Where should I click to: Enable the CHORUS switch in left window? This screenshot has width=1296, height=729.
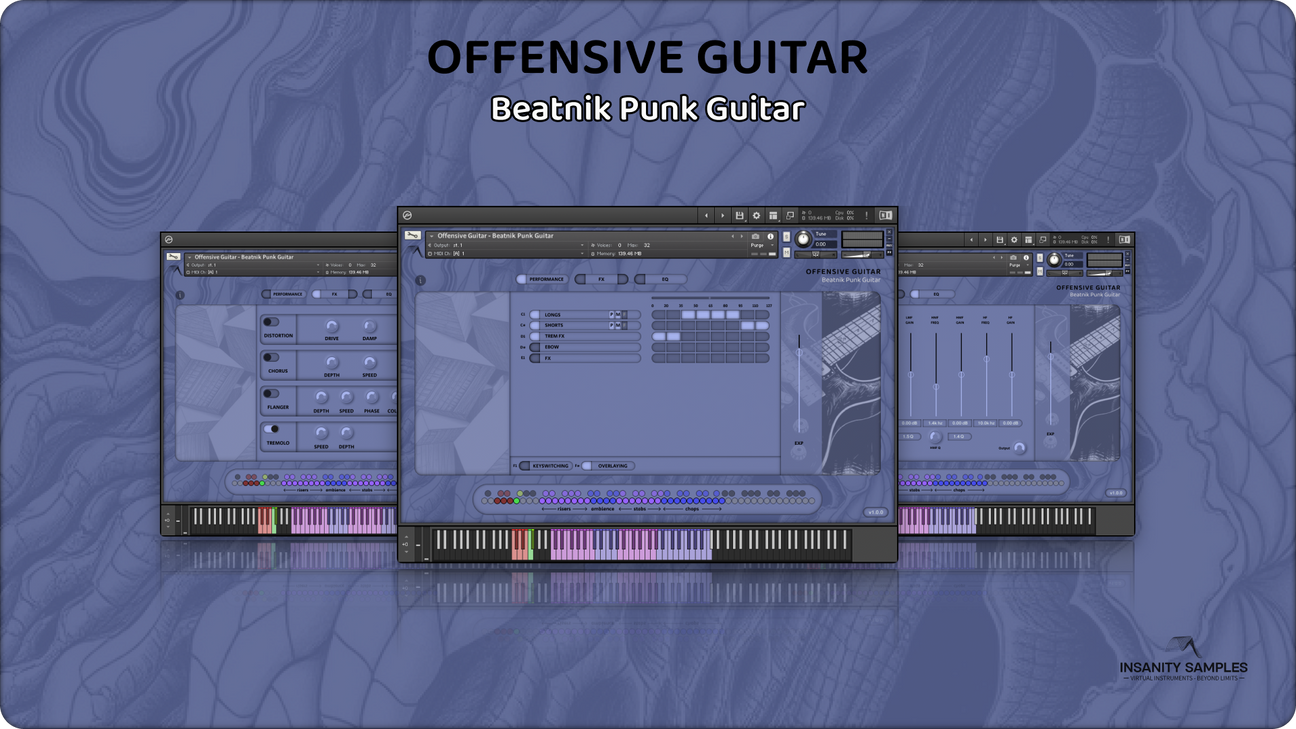[x=271, y=357]
